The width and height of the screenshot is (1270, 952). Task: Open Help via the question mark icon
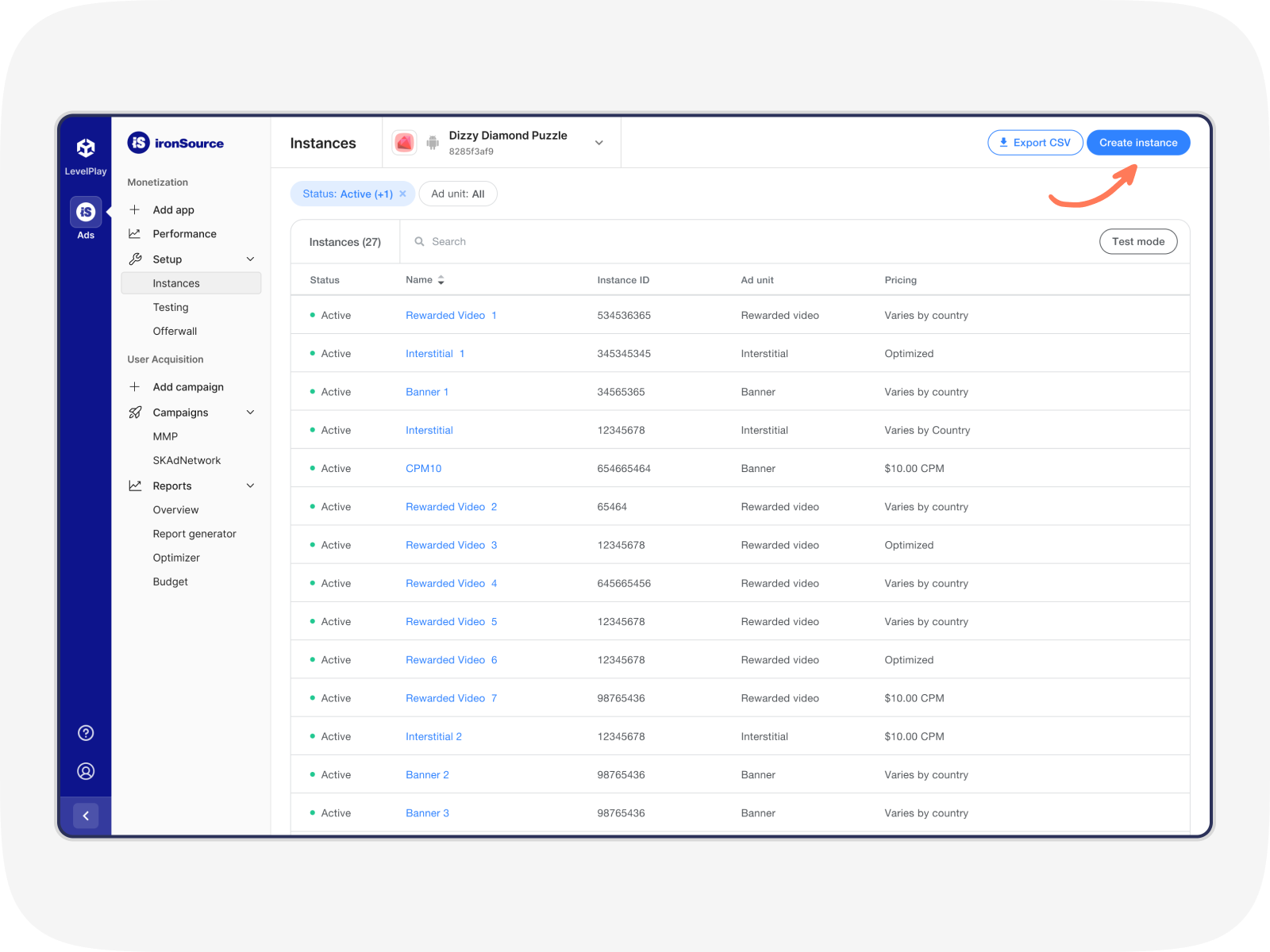click(x=85, y=732)
